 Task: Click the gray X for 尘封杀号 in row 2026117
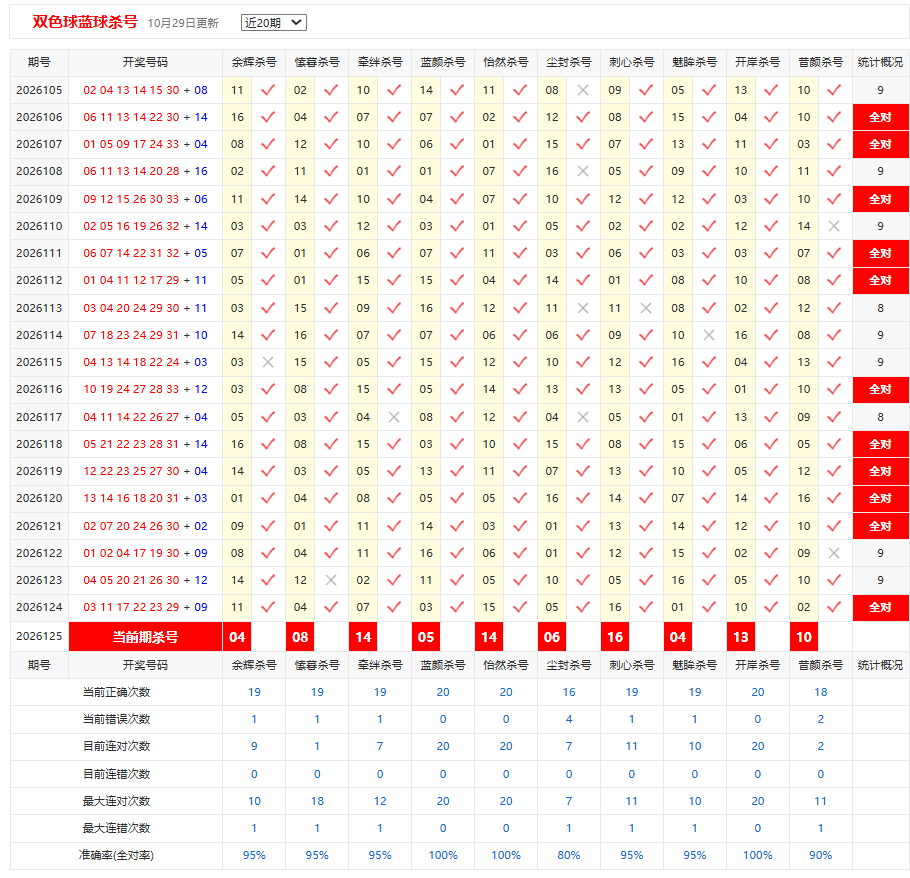pyautogui.click(x=583, y=417)
